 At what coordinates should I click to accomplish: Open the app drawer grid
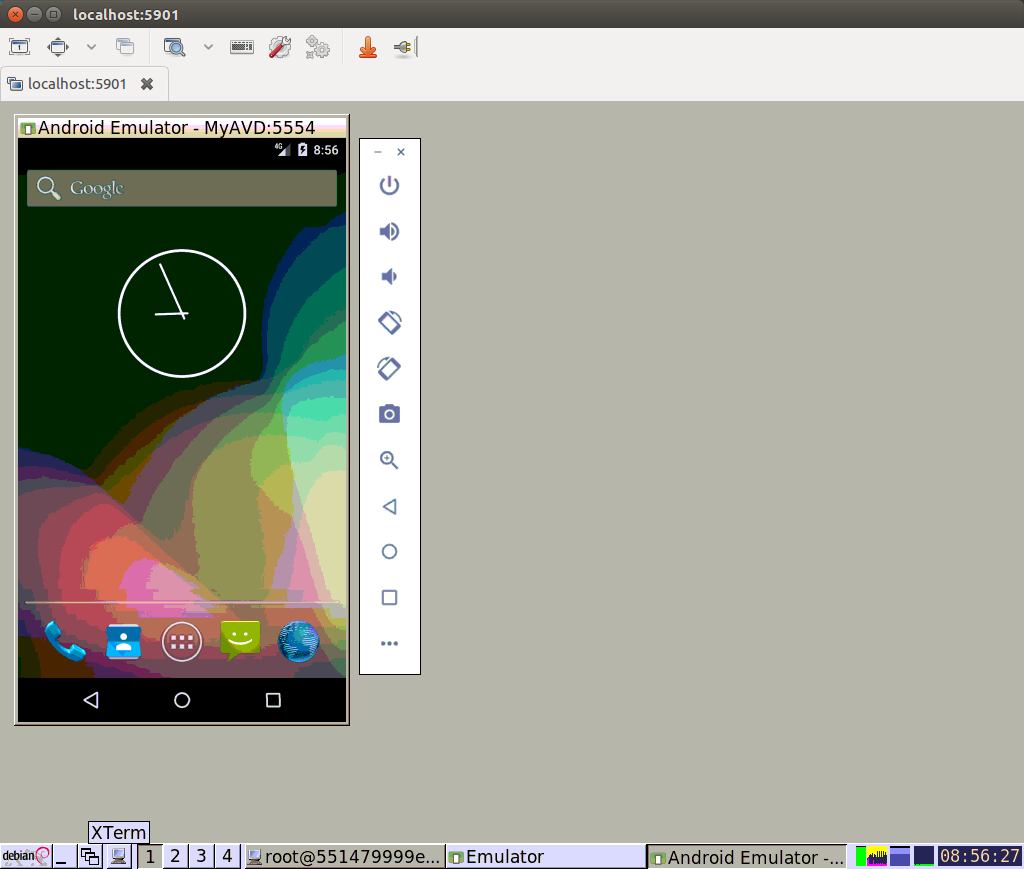click(182, 643)
